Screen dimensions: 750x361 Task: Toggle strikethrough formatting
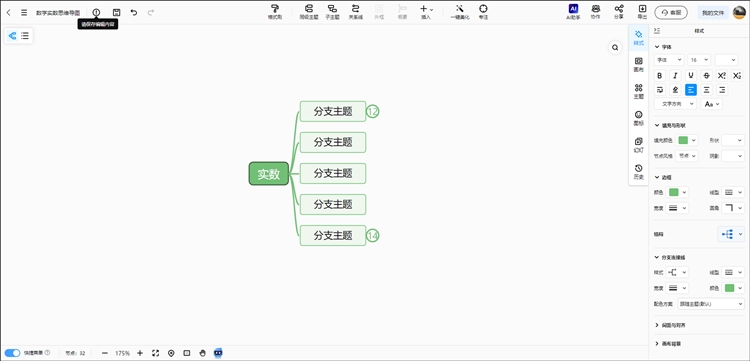click(x=706, y=76)
